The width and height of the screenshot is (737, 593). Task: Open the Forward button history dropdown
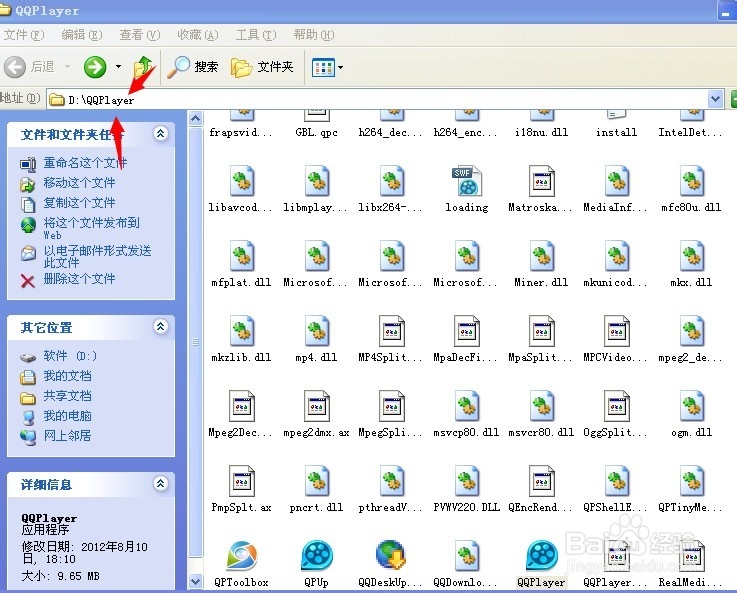[x=118, y=67]
